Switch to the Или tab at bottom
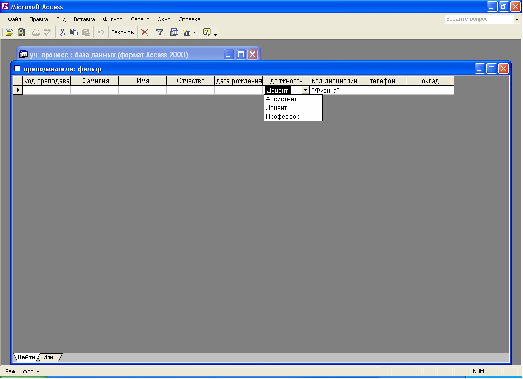The image size is (523, 379). [49, 357]
